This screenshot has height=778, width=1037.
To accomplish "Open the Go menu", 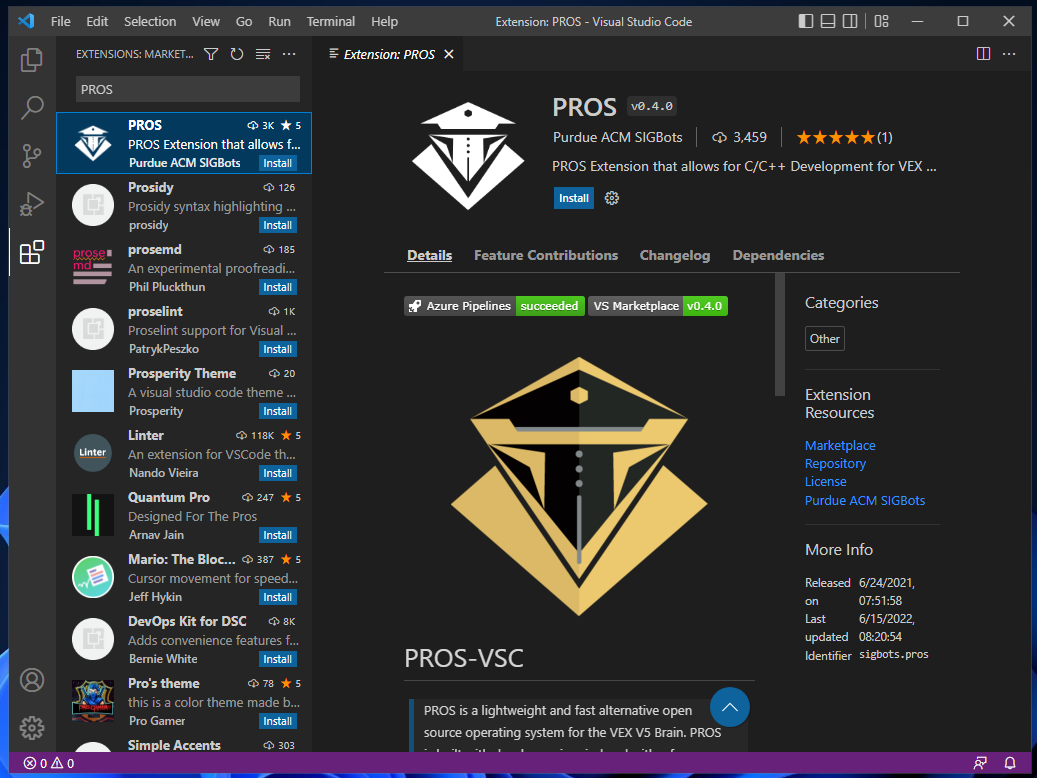I will (244, 21).
